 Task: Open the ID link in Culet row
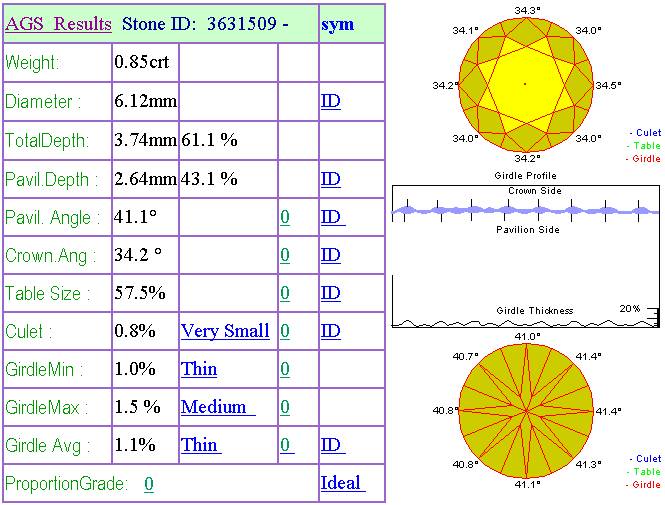(331, 331)
